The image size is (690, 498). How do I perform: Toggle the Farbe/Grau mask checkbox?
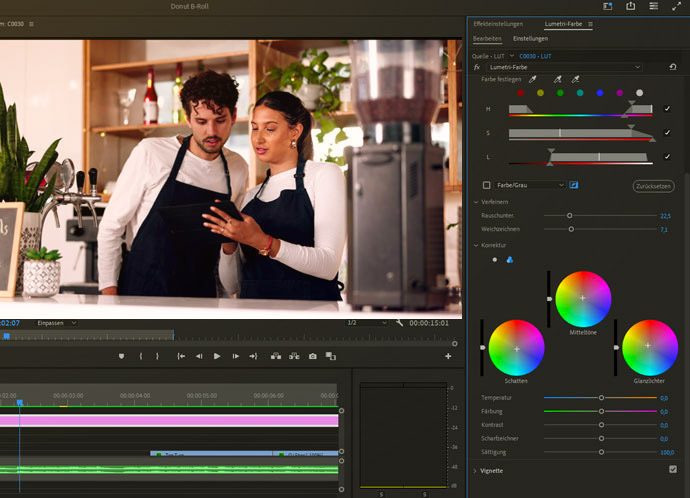click(x=487, y=185)
